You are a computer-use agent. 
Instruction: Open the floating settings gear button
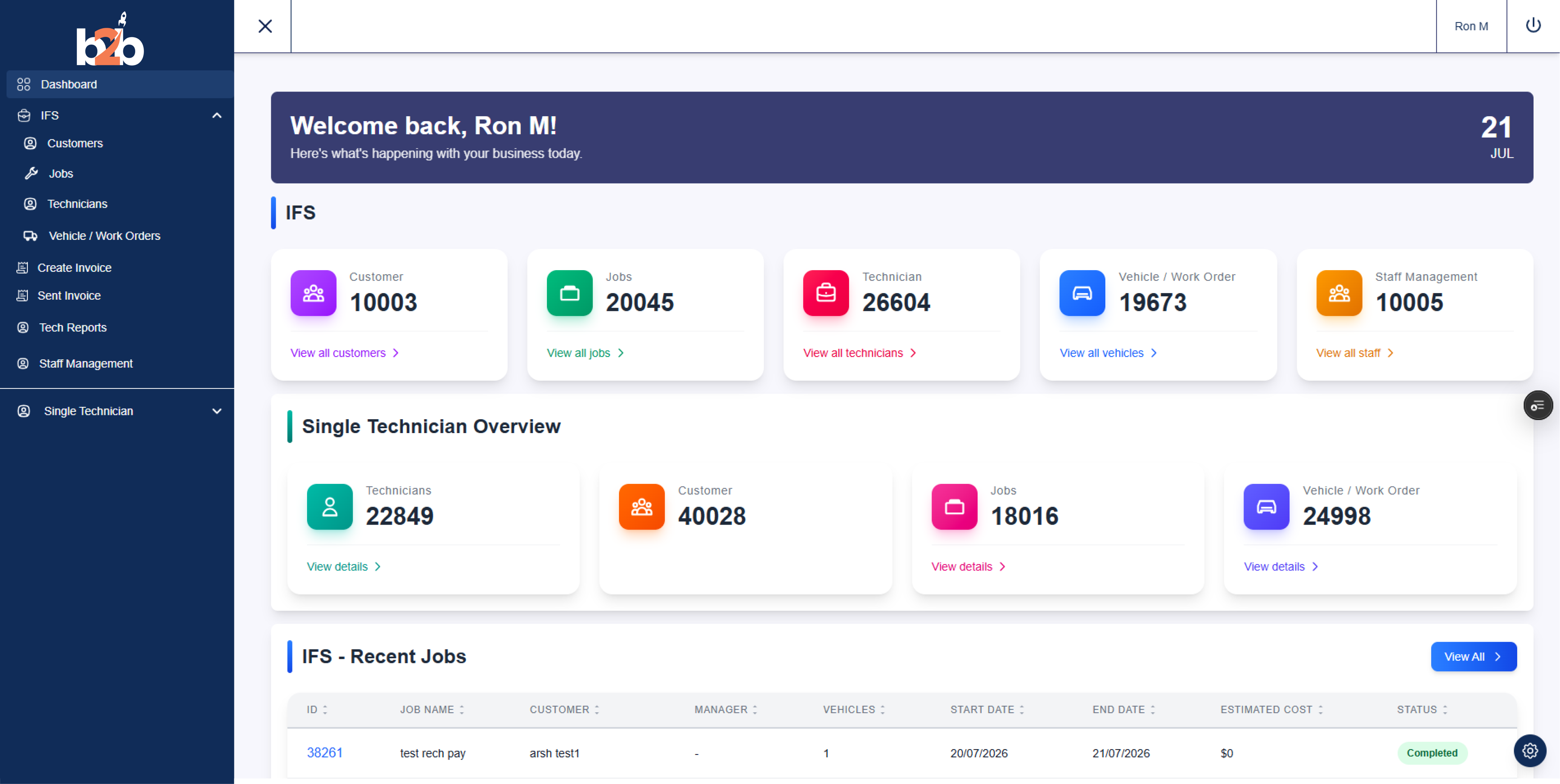[x=1530, y=751]
